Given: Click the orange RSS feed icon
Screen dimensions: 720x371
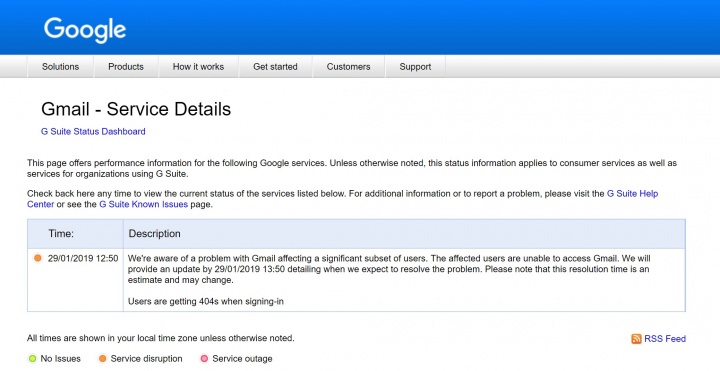Looking at the screenshot, I should (x=636, y=339).
